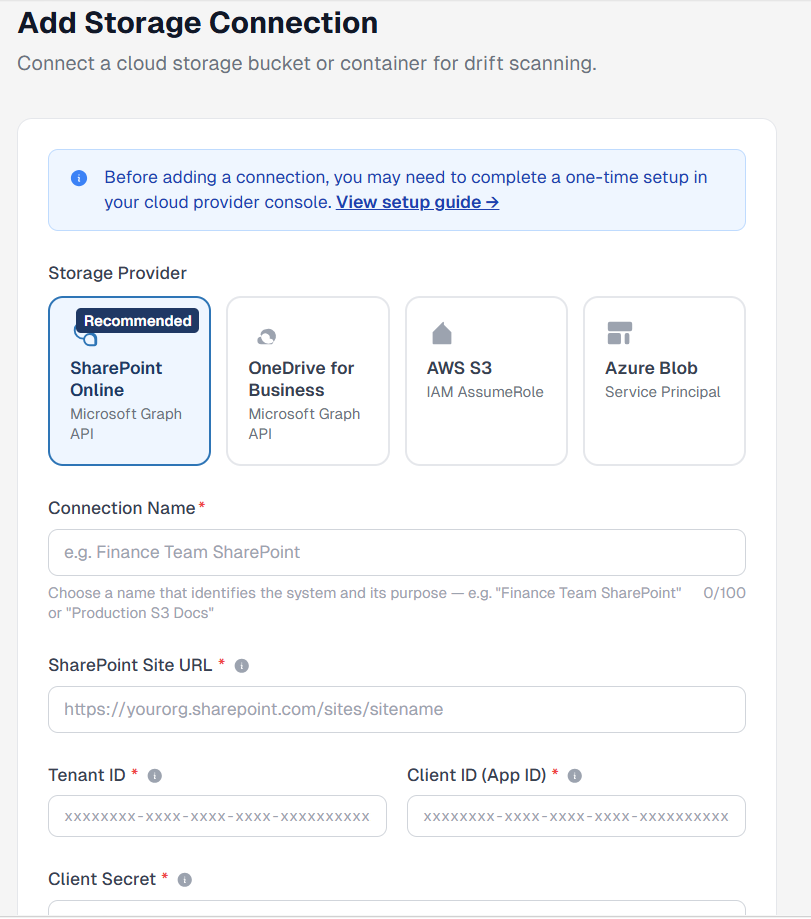Focus the SharePoint Site URL field
811x919 pixels.
pos(397,710)
